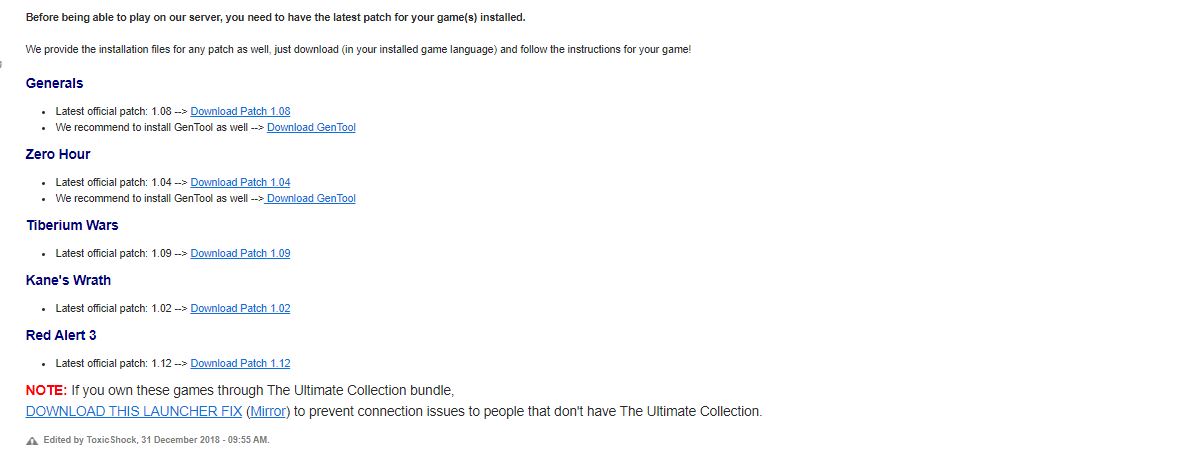Click the Red Alert 3 section heading
The image size is (1184, 457).
click(61, 335)
